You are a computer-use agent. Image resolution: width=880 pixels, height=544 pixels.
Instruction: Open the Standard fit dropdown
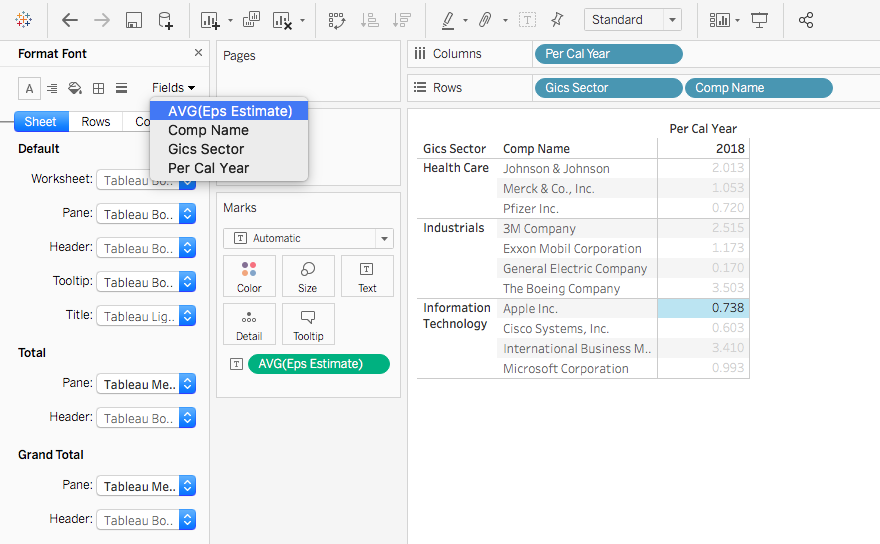click(x=632, y=20)
